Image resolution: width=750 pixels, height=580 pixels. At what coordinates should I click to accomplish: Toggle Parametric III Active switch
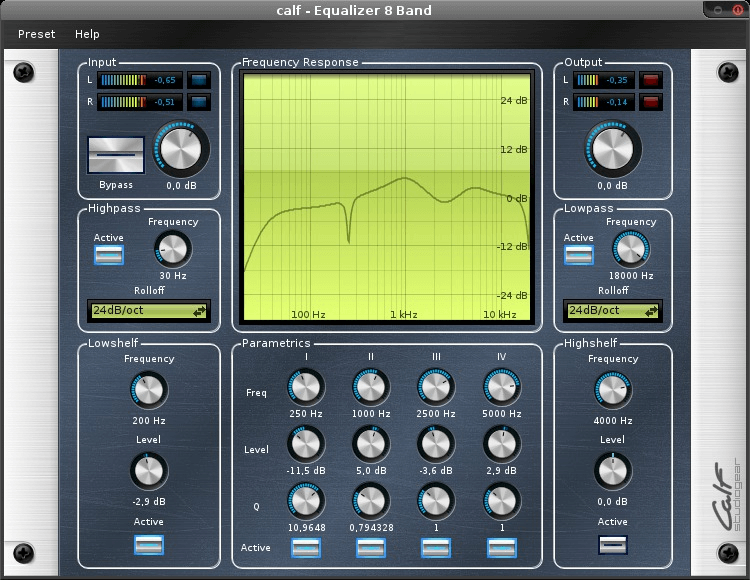436,548
